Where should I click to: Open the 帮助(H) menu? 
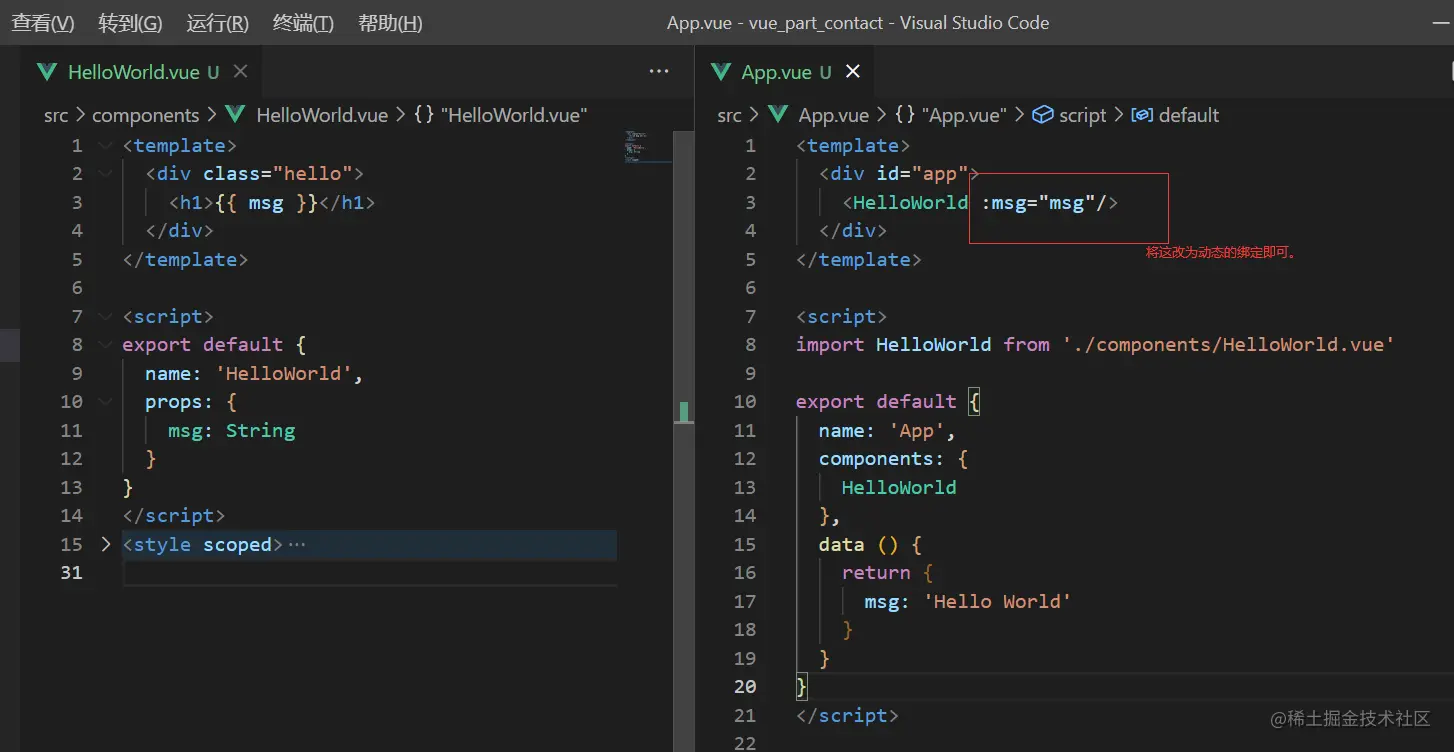[390, 23]
